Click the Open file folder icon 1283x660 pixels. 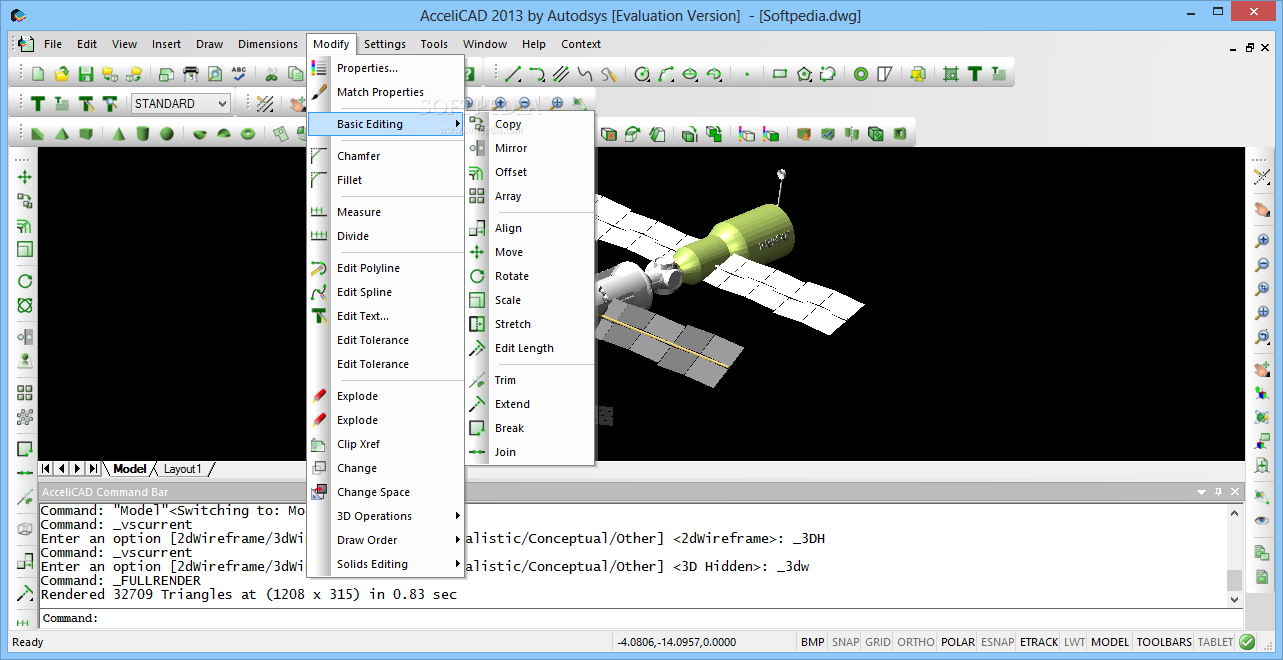point(62,74)
